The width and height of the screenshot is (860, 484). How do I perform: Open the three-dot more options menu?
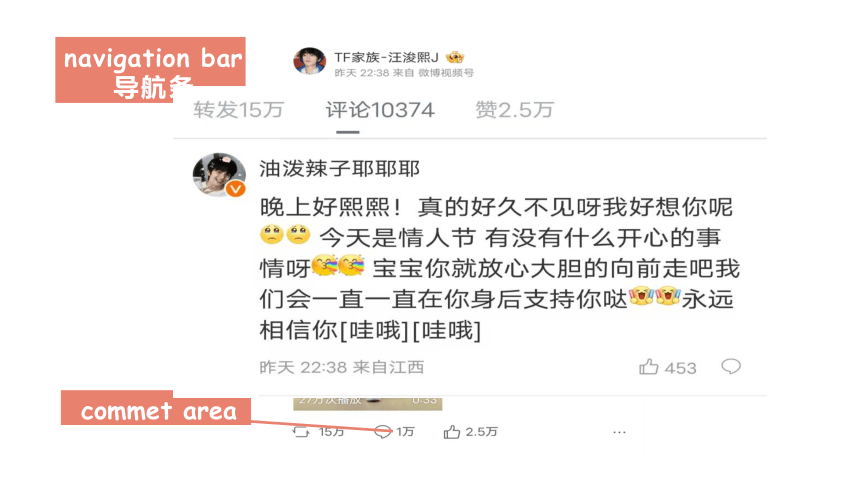(619, 432)
